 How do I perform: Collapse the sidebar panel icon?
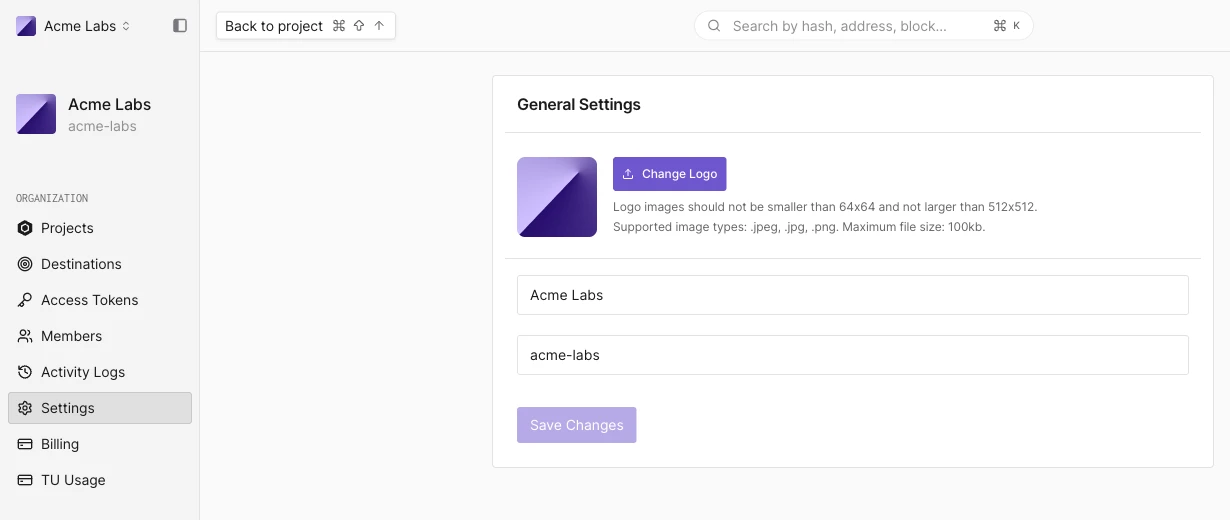[x=180, y=26]
